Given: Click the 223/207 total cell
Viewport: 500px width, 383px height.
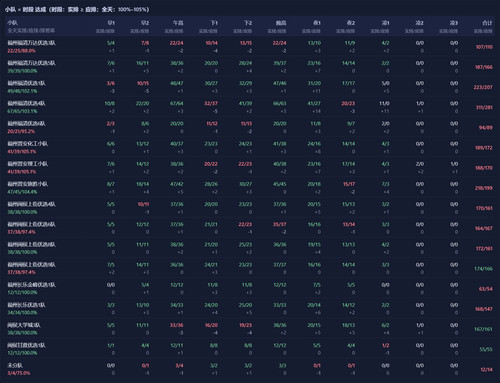Looking at the screenshot, I should [x=483, y=87].
